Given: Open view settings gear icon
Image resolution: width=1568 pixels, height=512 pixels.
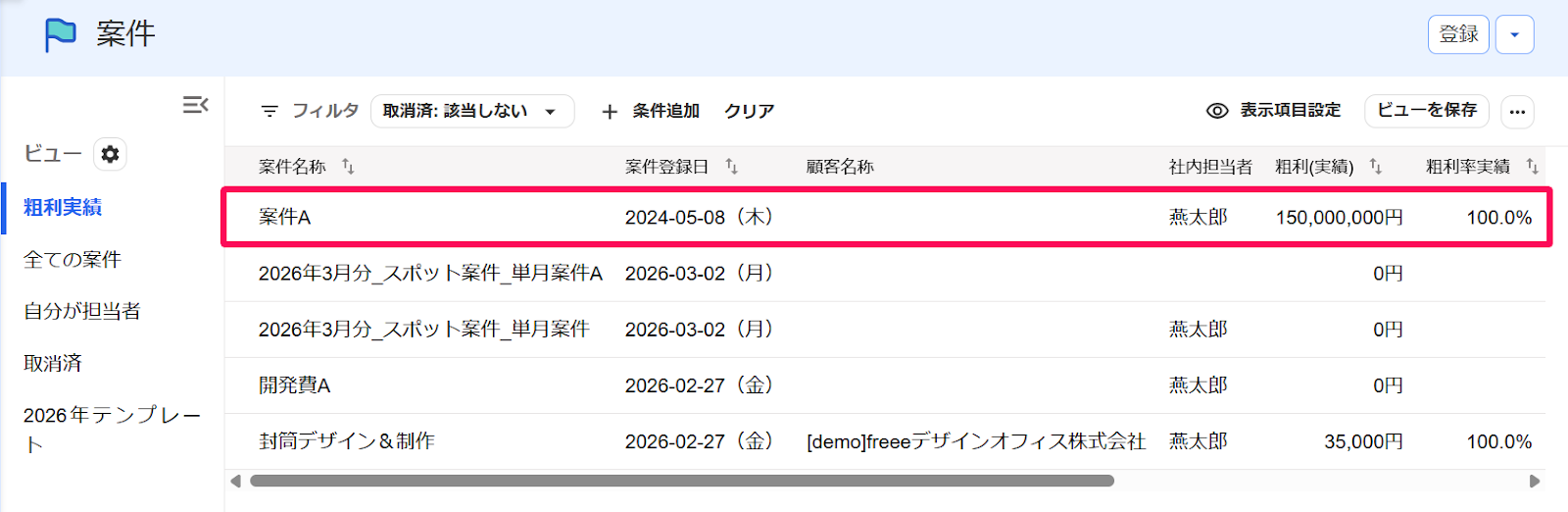Looking at the screenshot, I should tap(110, 154).
